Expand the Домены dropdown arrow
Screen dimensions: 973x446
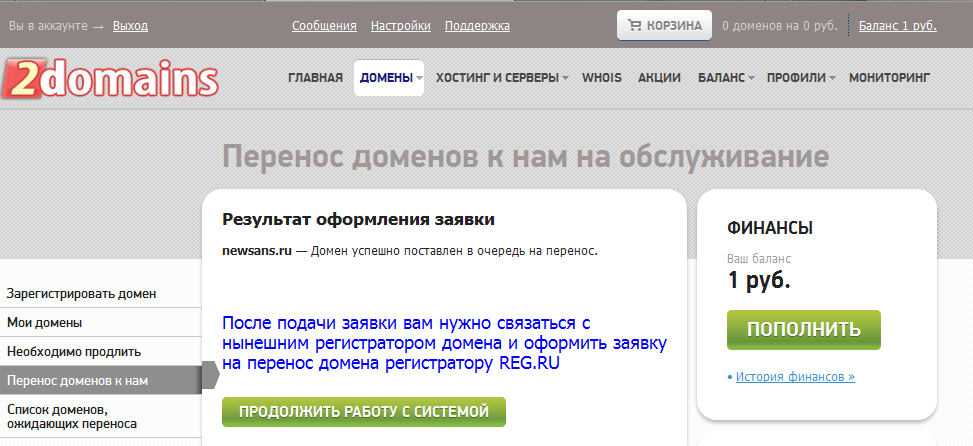pyautogui.click(x=419, y=78)
